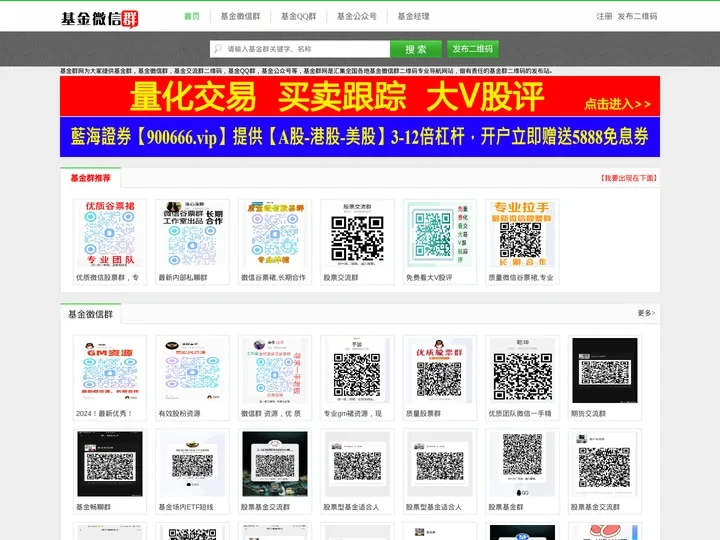Screen dimensions: 720x540
Task: Click the 基金场内ETF短线 caption link
Action: (x=186, y=507)
